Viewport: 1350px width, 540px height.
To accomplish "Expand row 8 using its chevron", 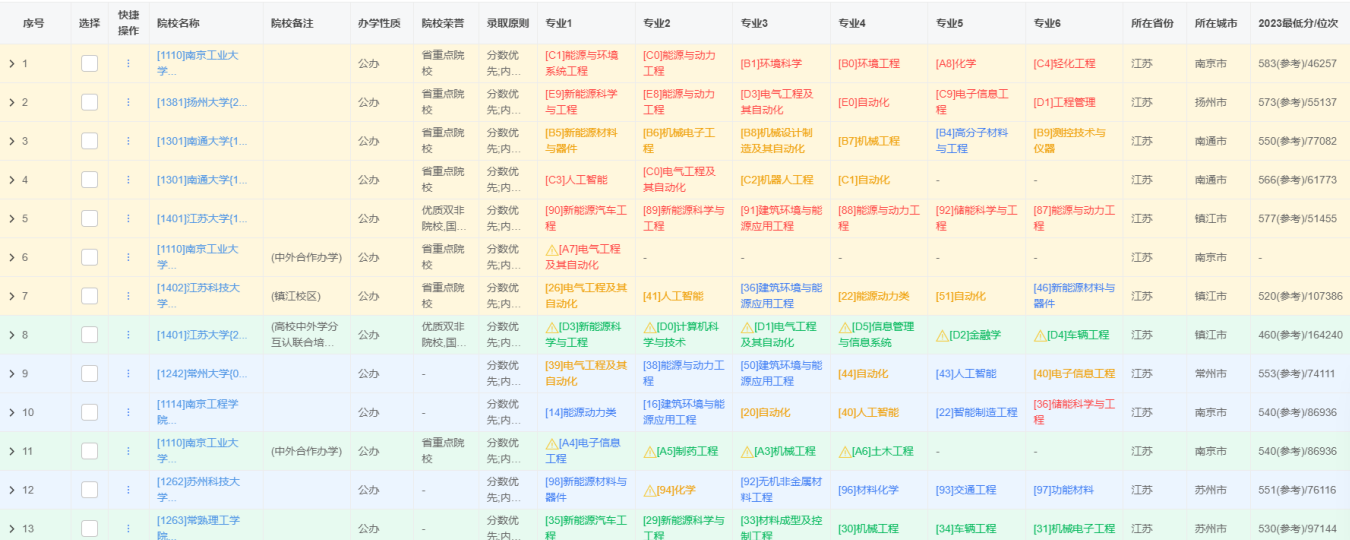I will pyautogui.click(x=12, y=335).
